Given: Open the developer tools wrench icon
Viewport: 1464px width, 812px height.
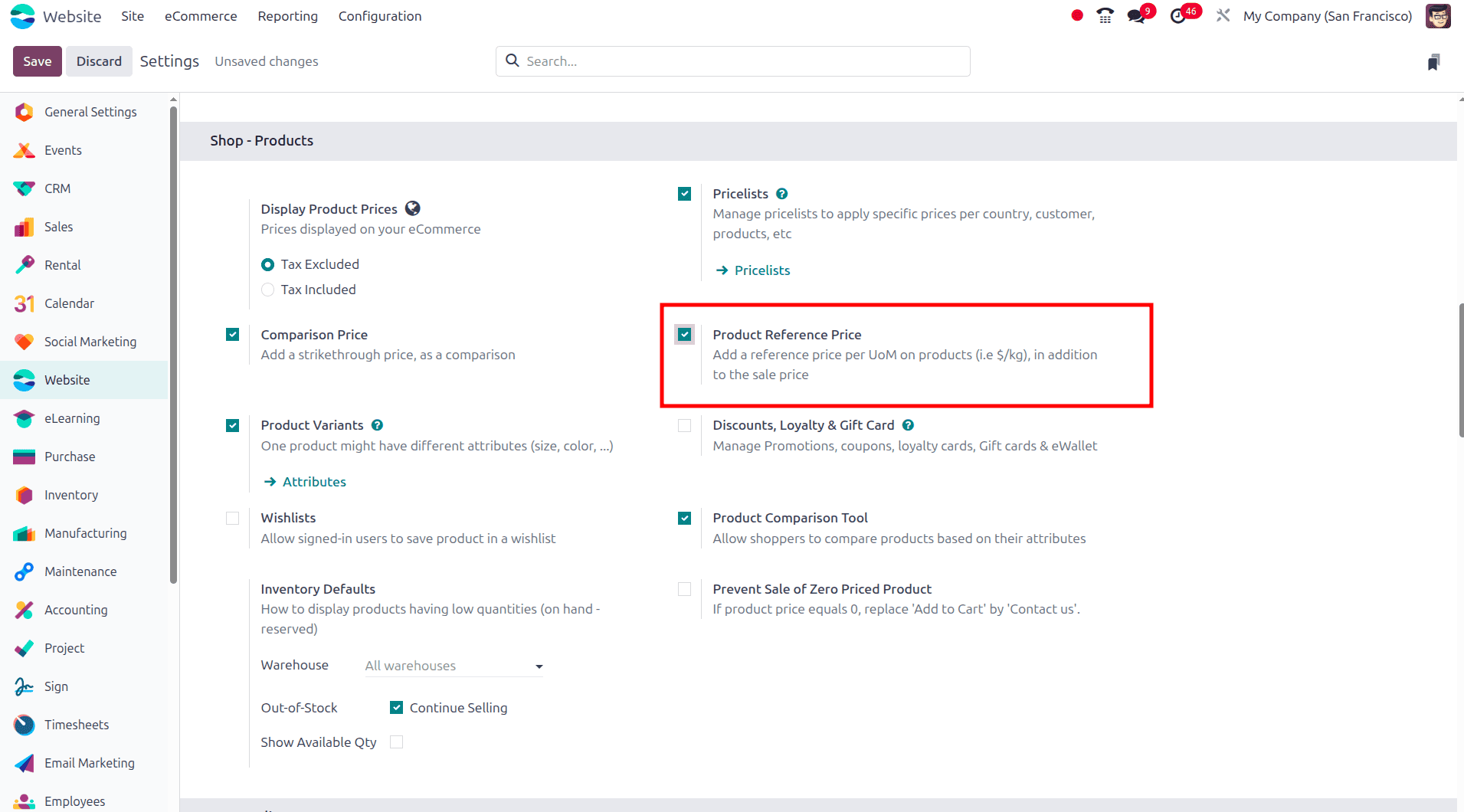Looking at the screenshot, I should click(x=1223, y=15).
